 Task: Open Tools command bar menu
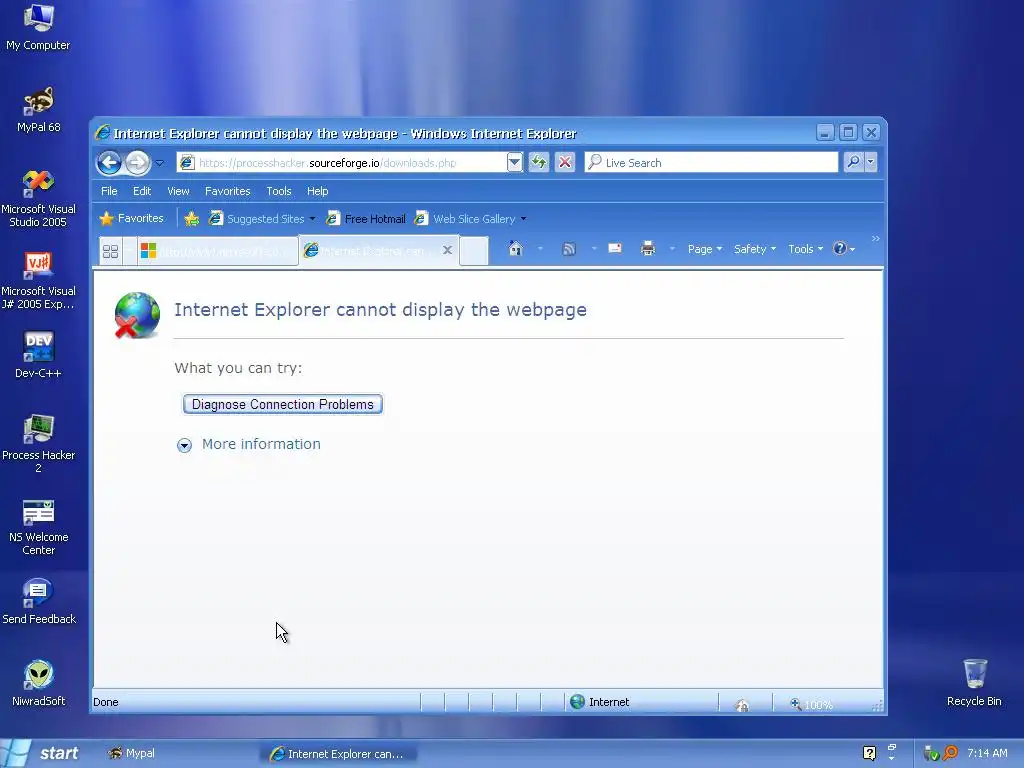[x=805, y=249]
